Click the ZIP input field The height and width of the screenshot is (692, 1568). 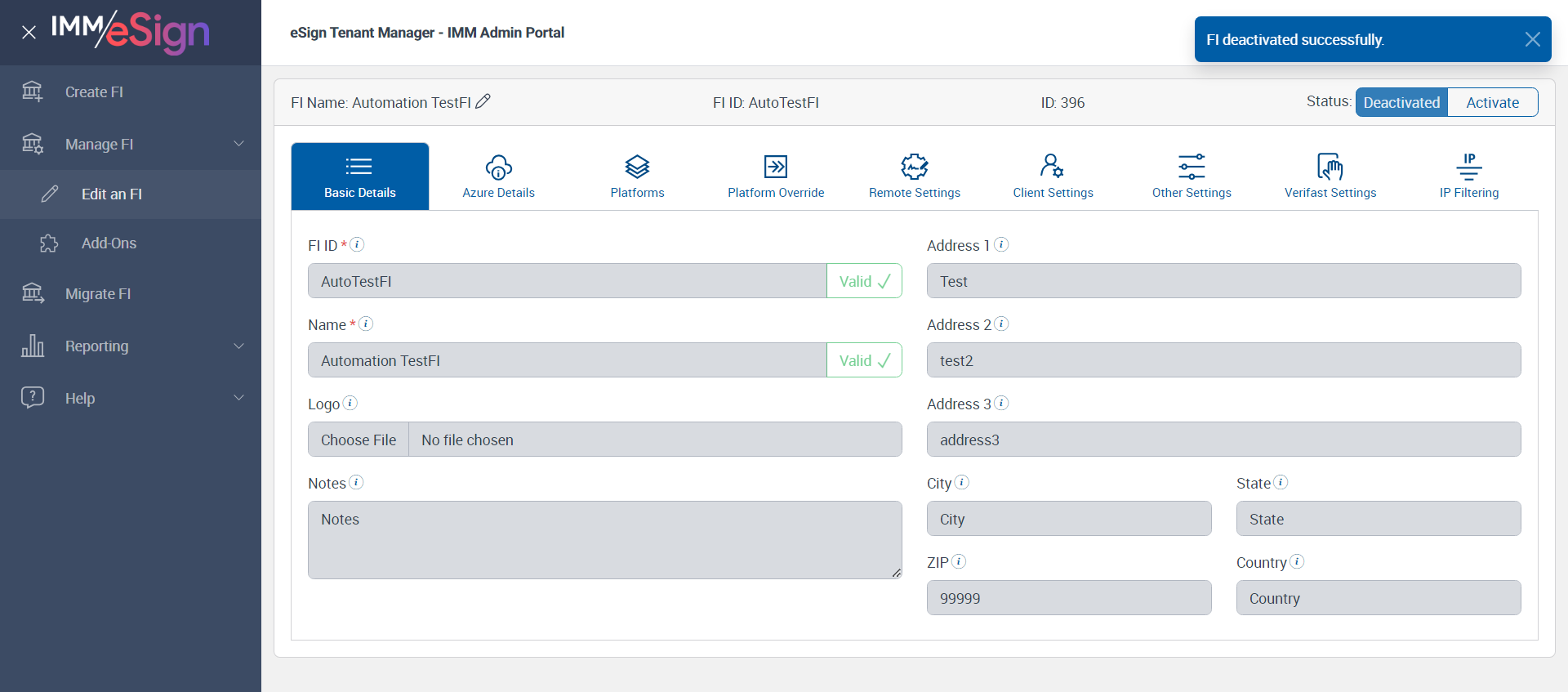point(1069,598)
